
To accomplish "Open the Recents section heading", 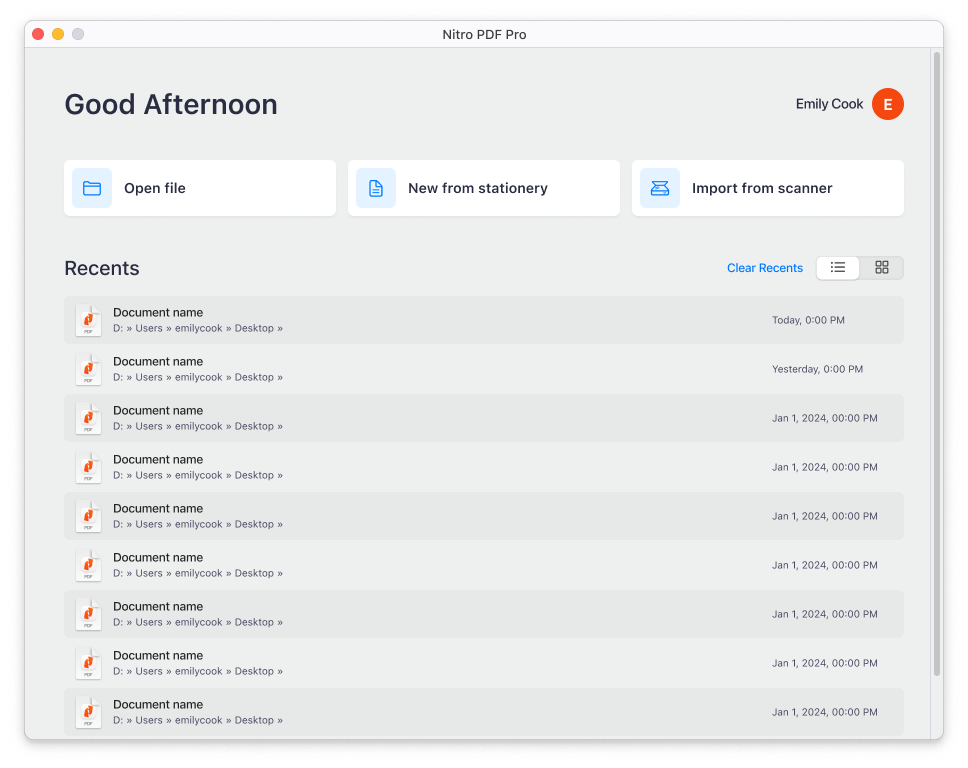I will (101, 268).
